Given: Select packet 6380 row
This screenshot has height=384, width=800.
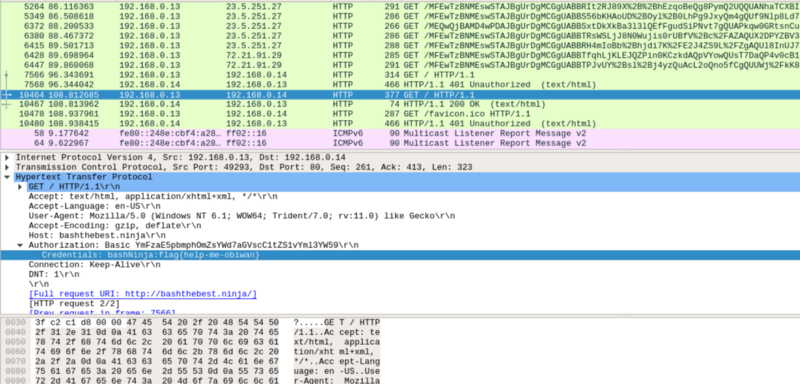Looking at the screenshot, I should click(x=400, y=36).
